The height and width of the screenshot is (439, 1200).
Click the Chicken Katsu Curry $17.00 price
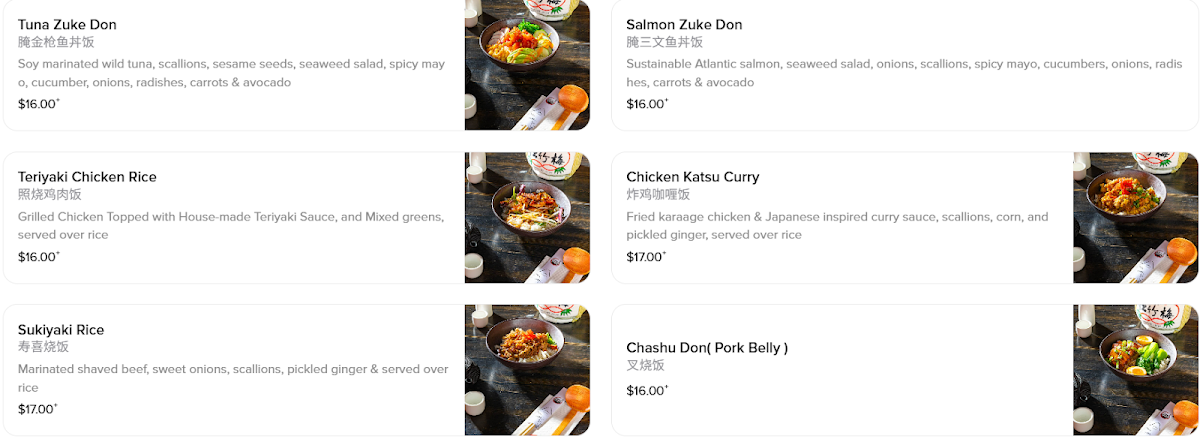[x=645, y=257]
